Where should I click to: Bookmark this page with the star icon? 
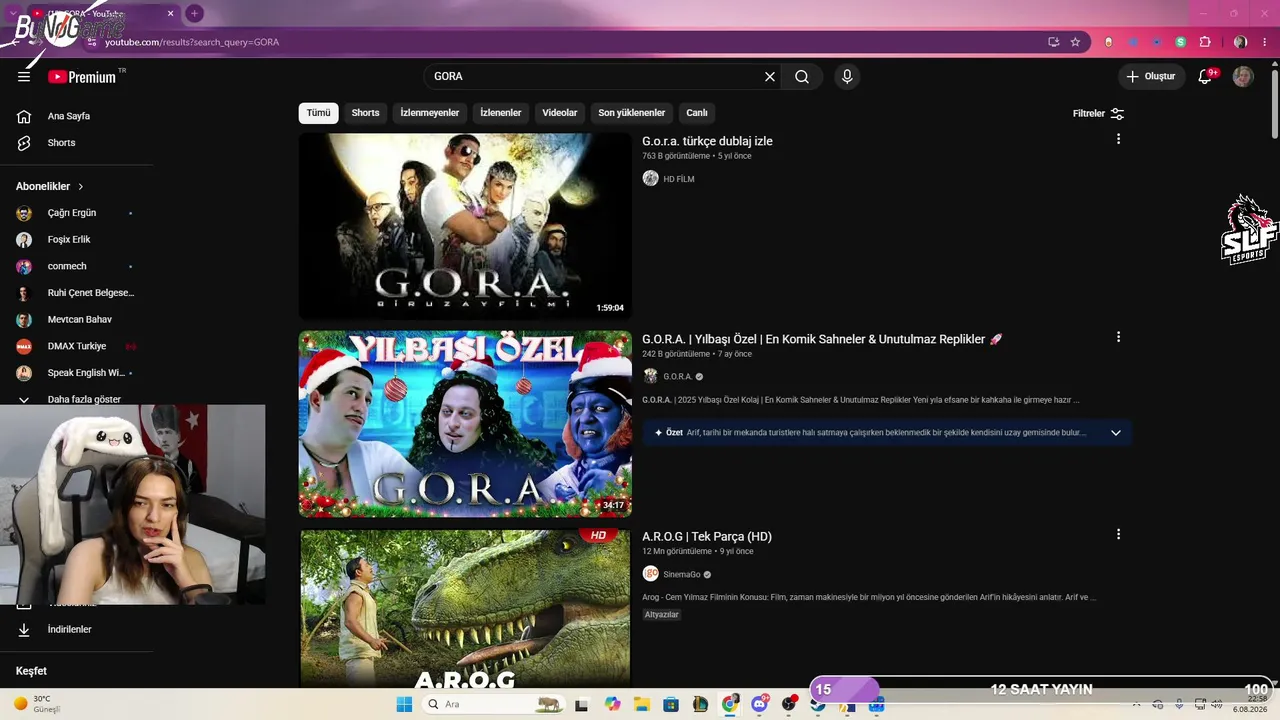coord(1075,42)
